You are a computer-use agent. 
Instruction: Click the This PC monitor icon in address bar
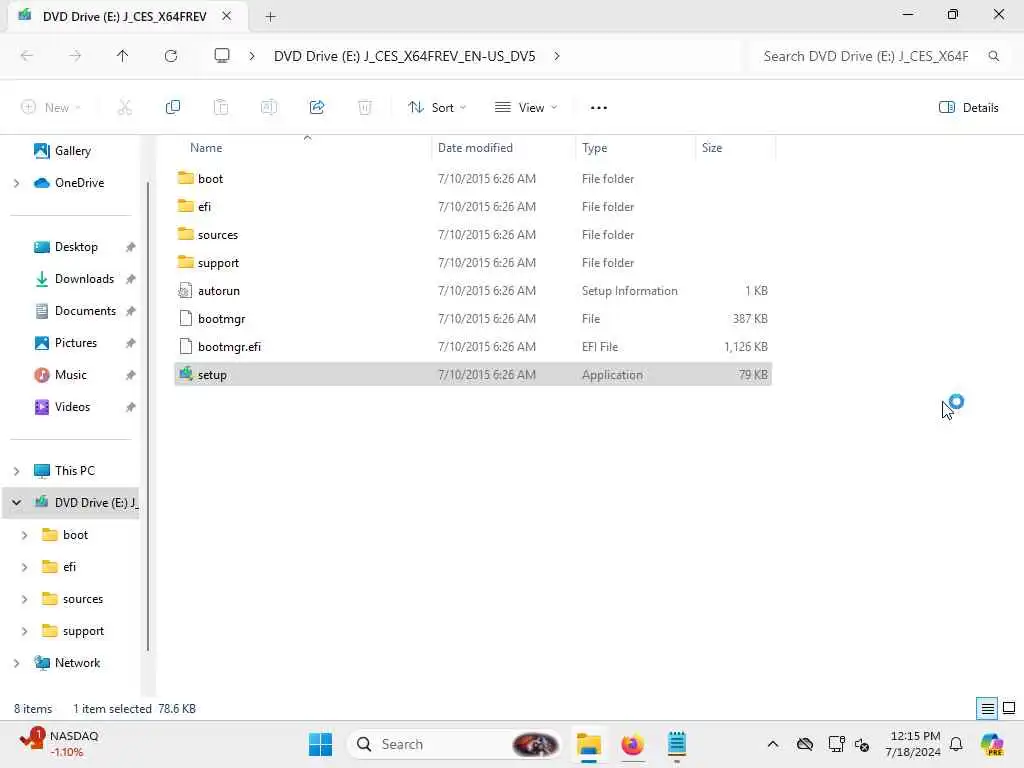pyautogui.click(x=222, y=56)
